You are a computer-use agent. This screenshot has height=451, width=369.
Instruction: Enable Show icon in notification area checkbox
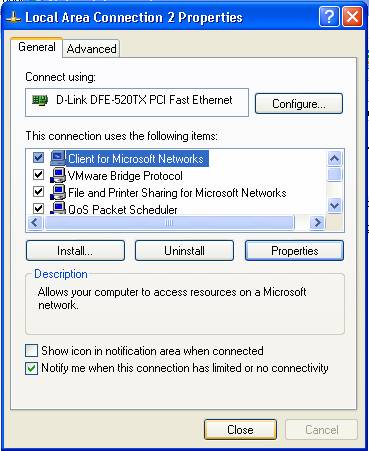(31, 351)
